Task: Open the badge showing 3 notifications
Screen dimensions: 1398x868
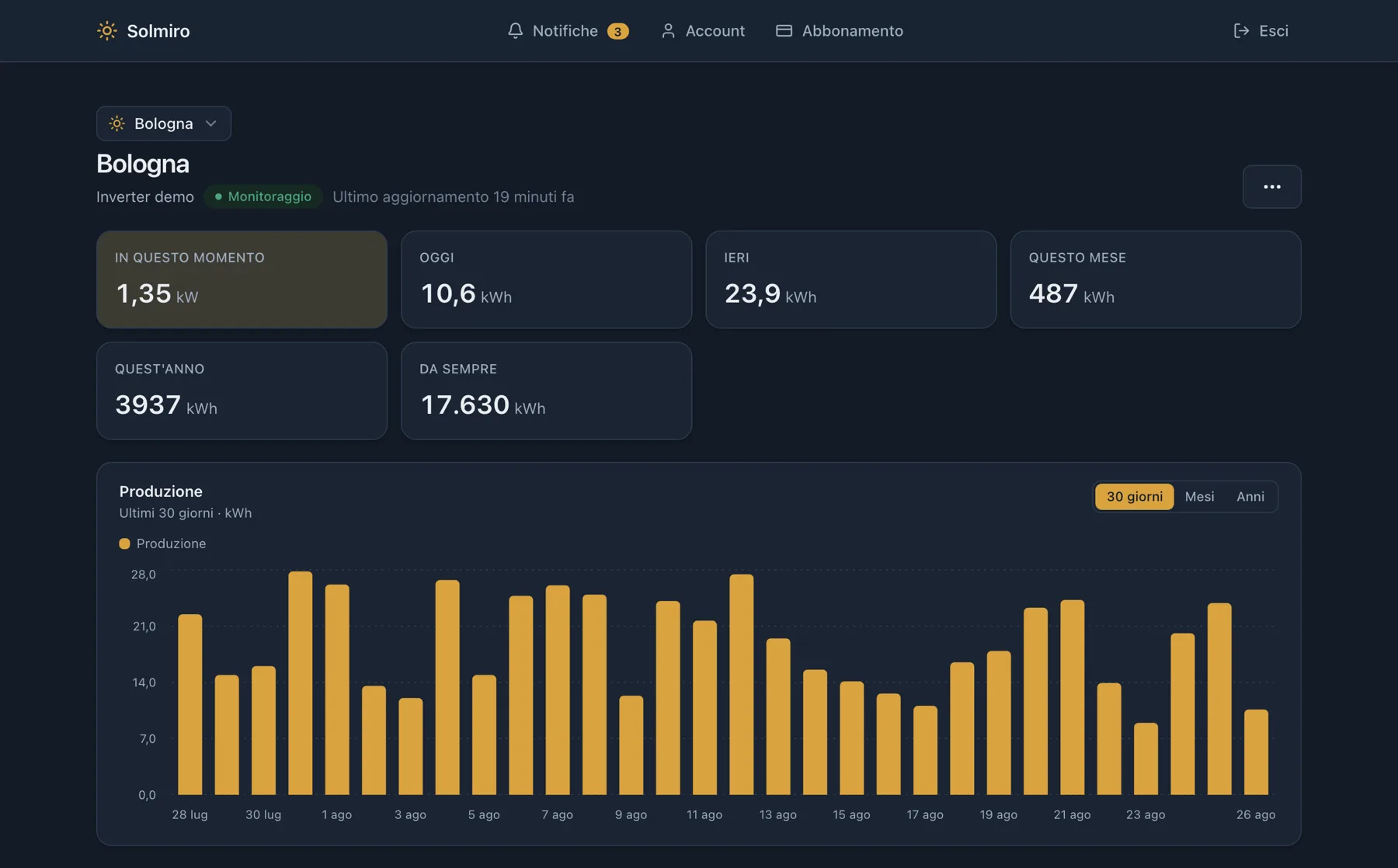Action: click(x=617, y=31)
